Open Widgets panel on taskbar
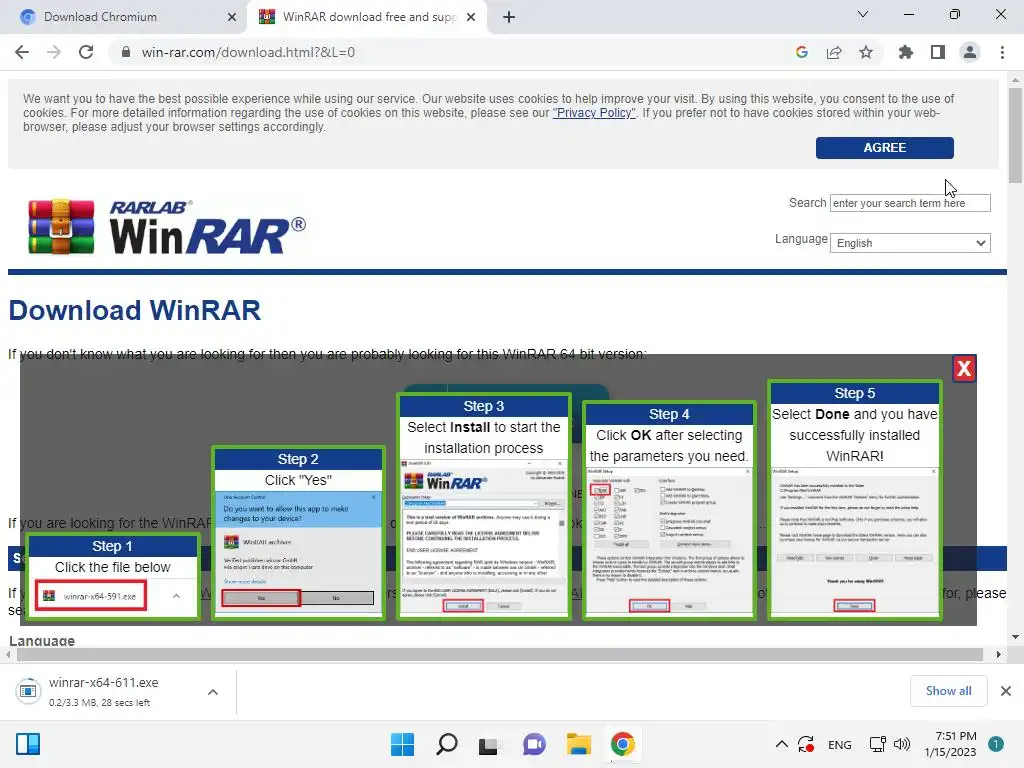 tap(28, 744)
